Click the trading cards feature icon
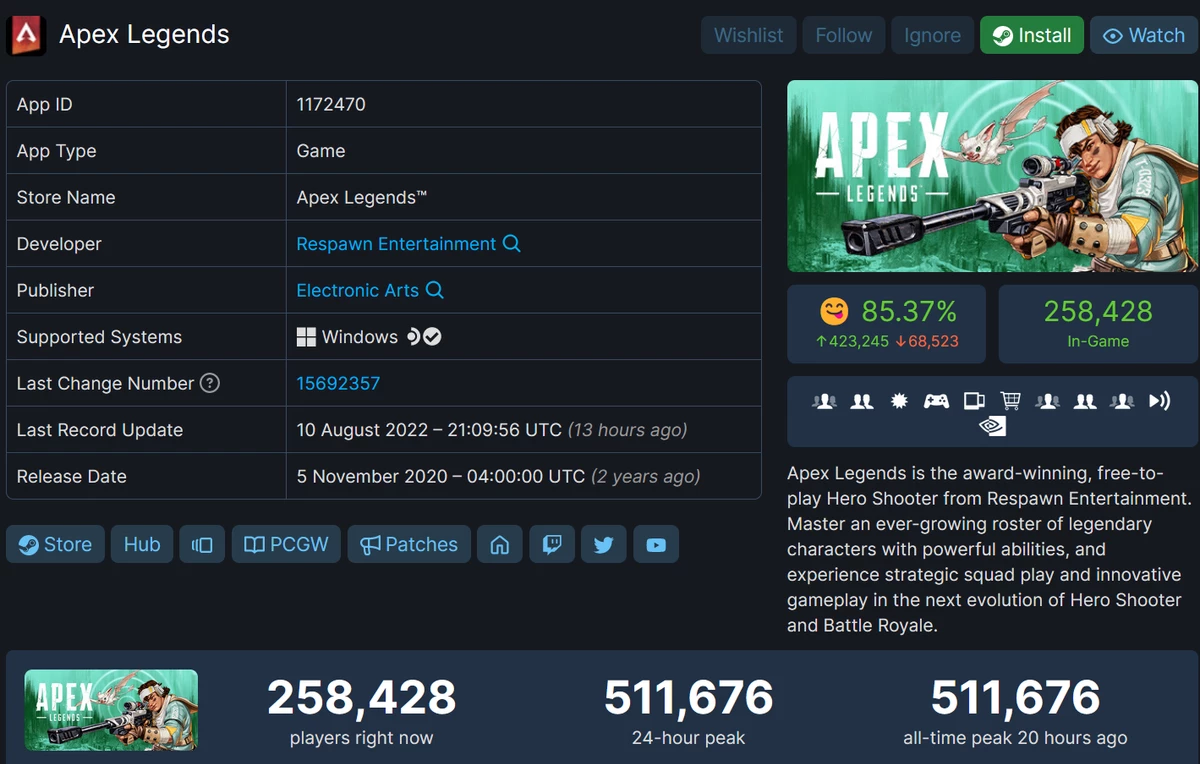 coord(974,401)
